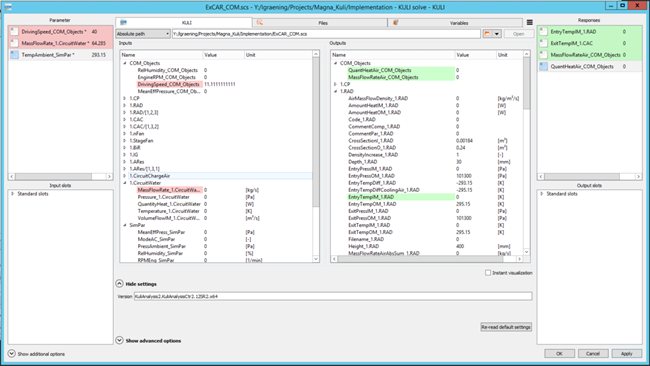Open the Absolute path dropdown

143,34
